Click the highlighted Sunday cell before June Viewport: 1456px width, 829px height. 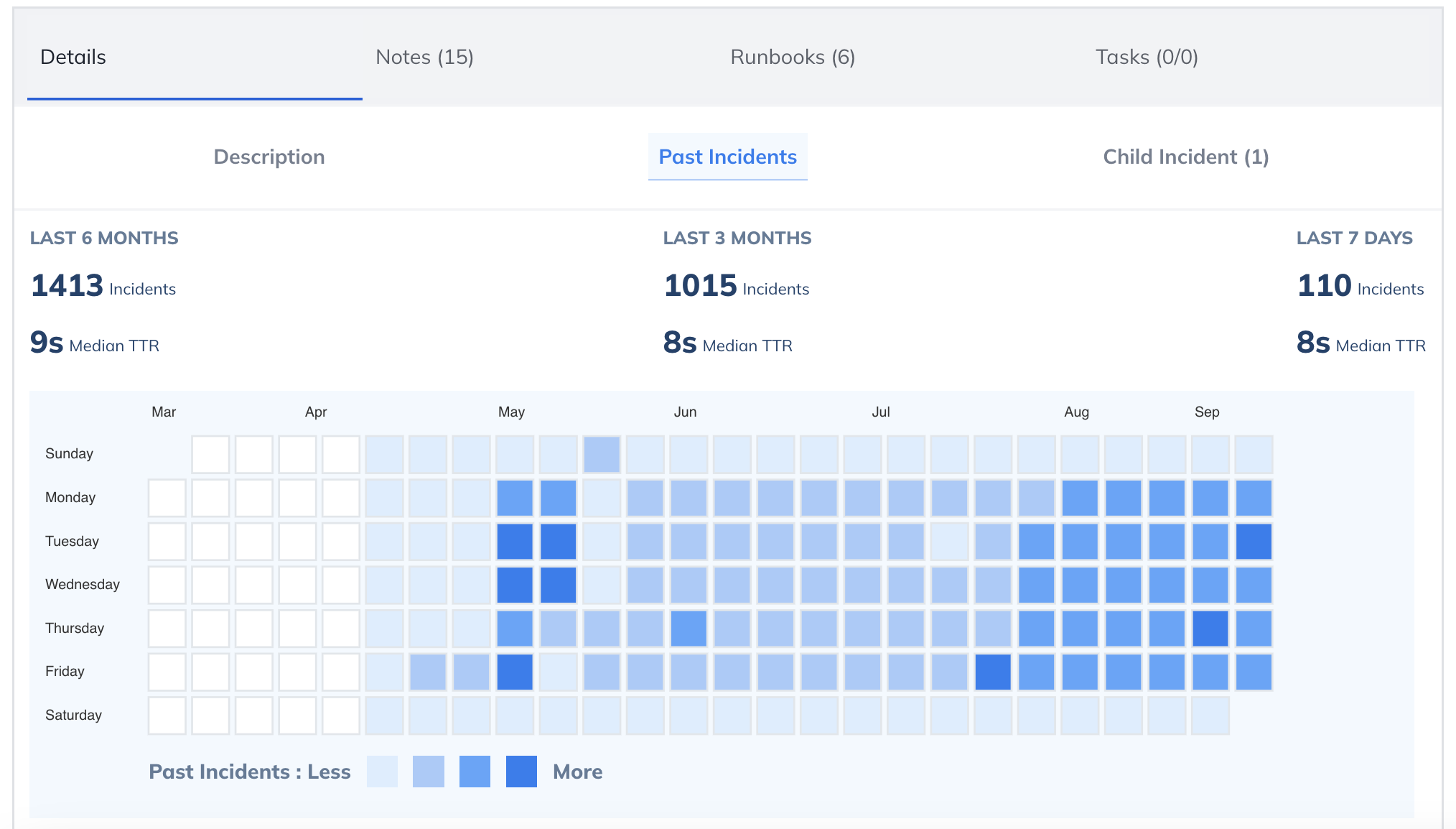pyautogui.click(x=602, y=453)
